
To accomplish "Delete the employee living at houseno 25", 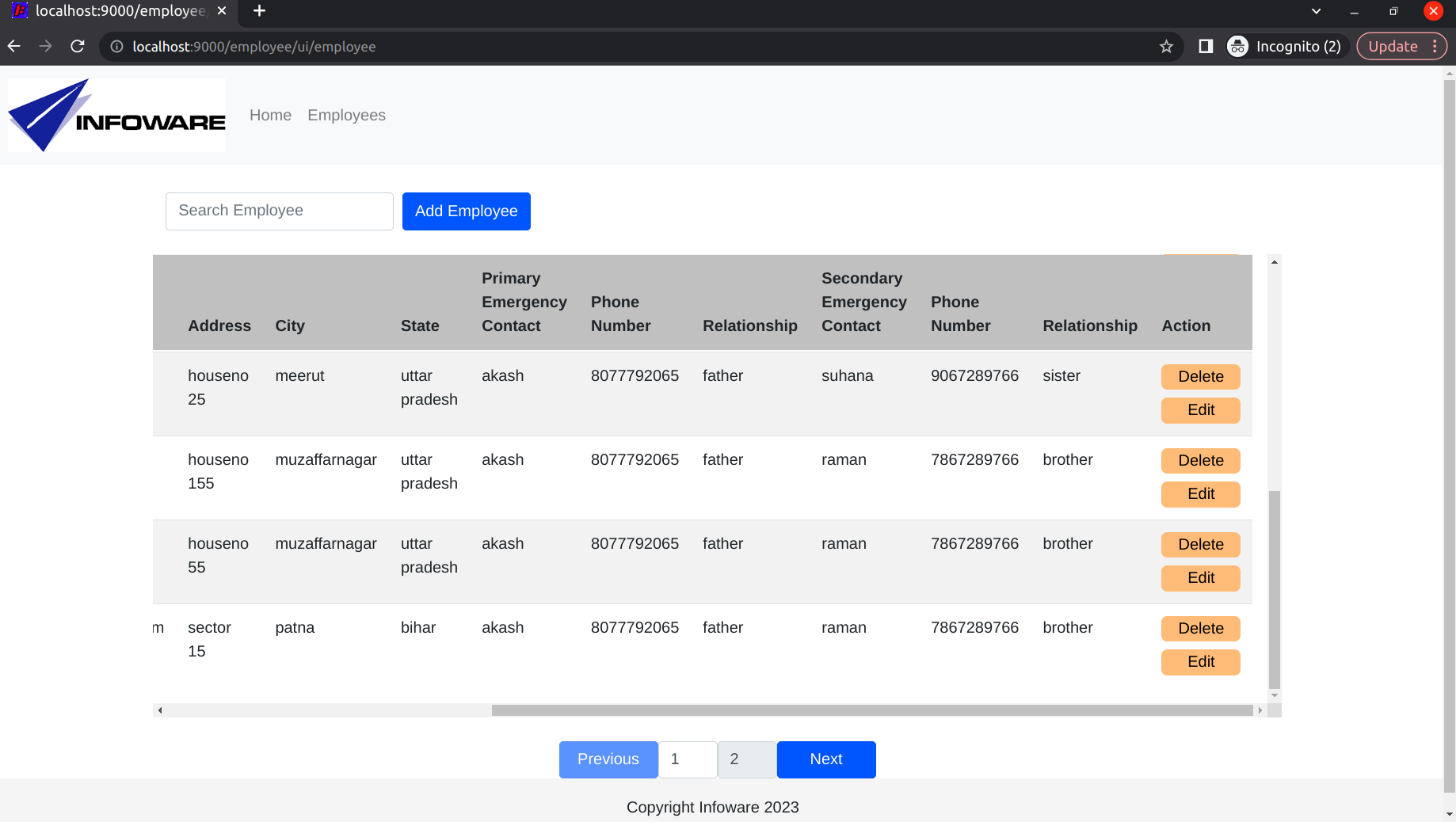I will point(1200,376).
